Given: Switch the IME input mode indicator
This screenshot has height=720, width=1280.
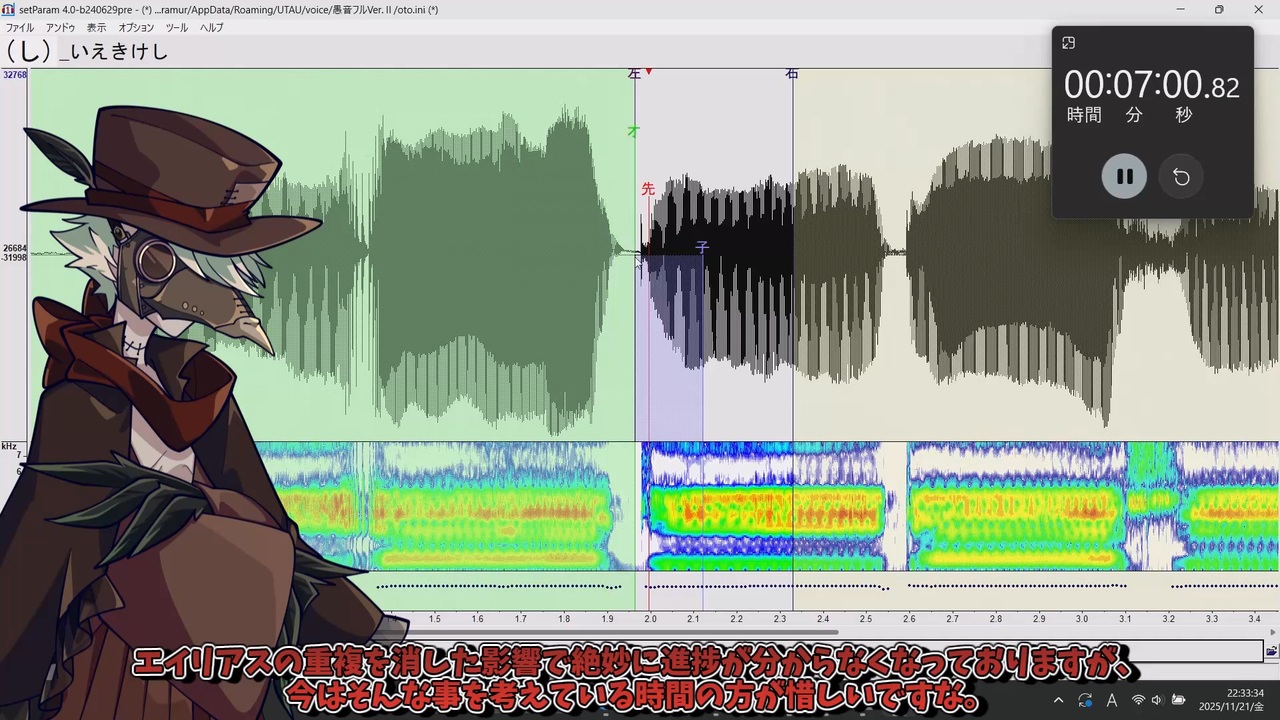Looking at the screenshot, I should pos(1111,700).
